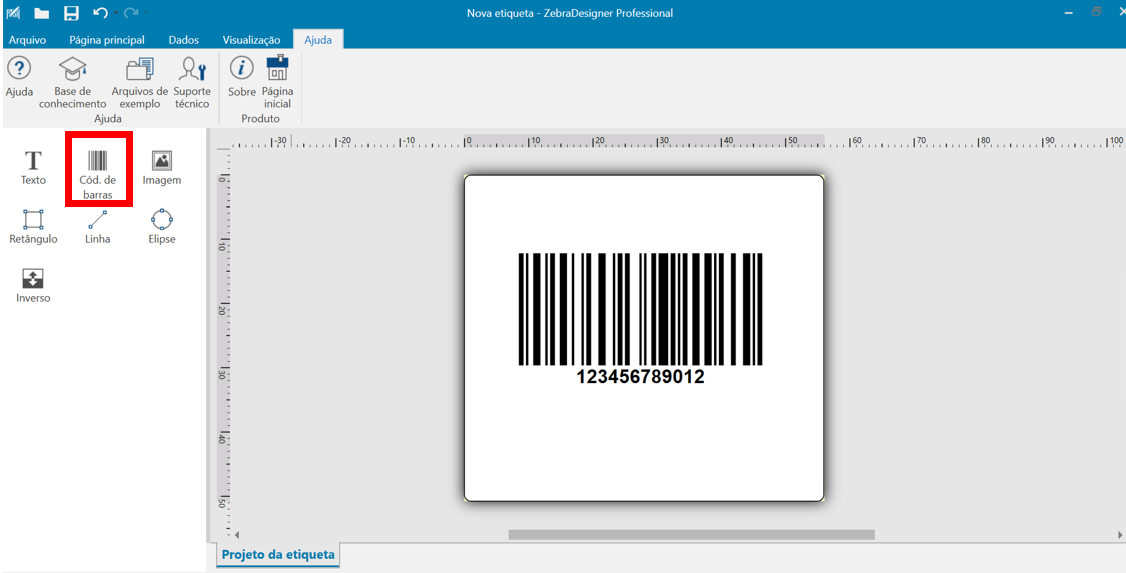This screenshot has width=1126, height=573.
Task: Pick the Retângulo shape tool
Action: 33,226
